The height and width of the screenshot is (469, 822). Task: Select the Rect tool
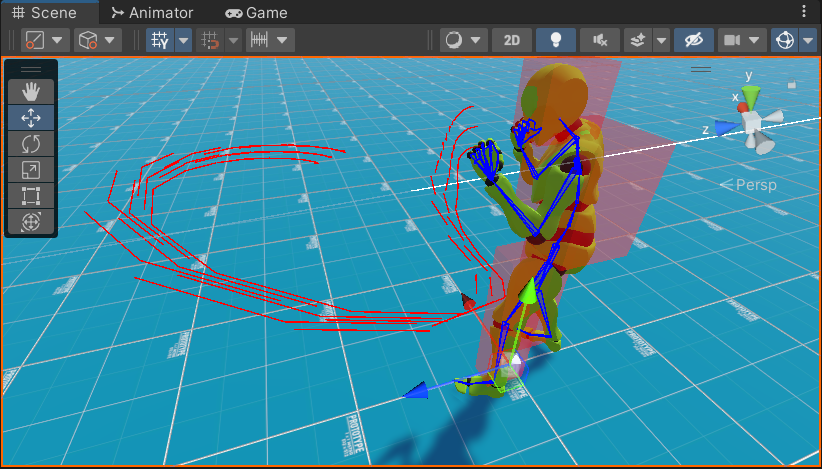(x=30, y=195)
